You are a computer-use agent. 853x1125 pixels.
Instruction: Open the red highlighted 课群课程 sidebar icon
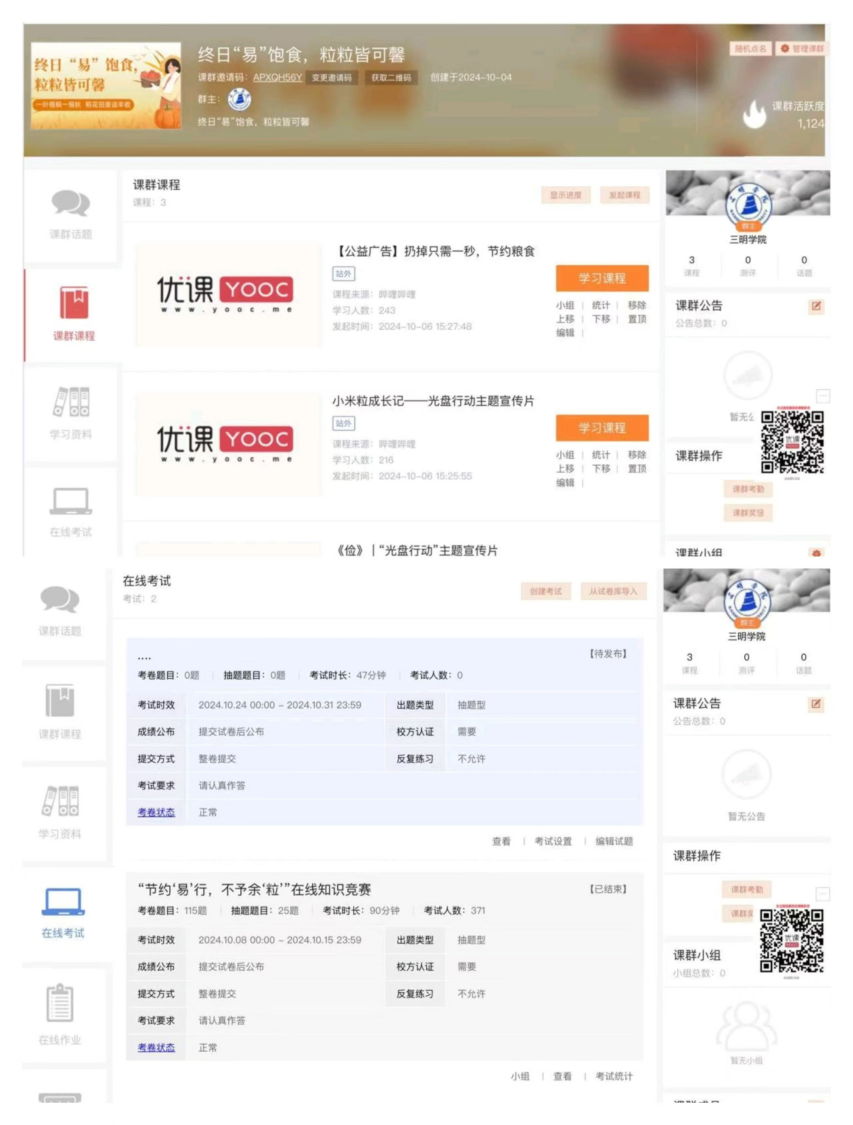(74, 302)
